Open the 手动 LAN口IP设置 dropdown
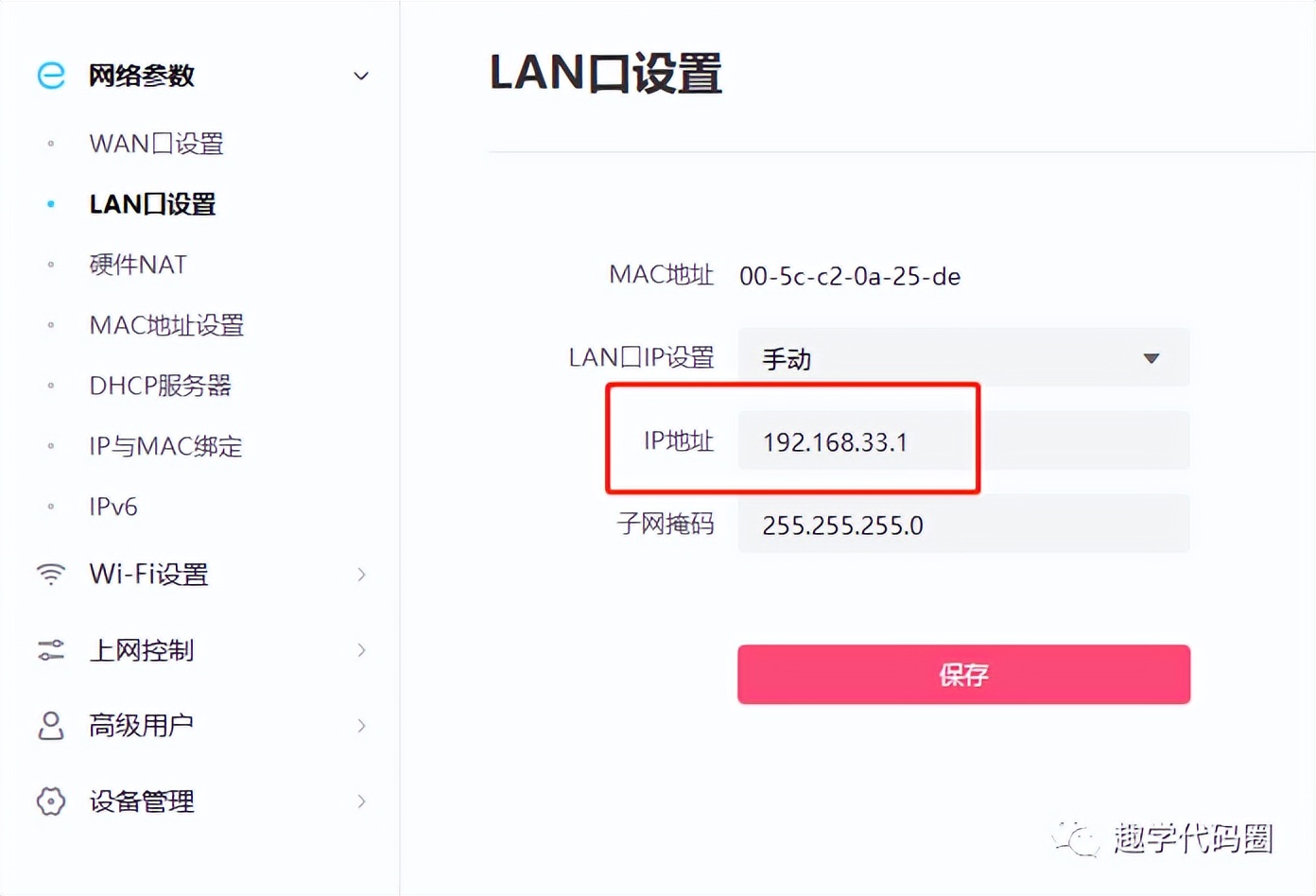The image size is (1316, 896). pyautogui.click(x=962, y=358)
